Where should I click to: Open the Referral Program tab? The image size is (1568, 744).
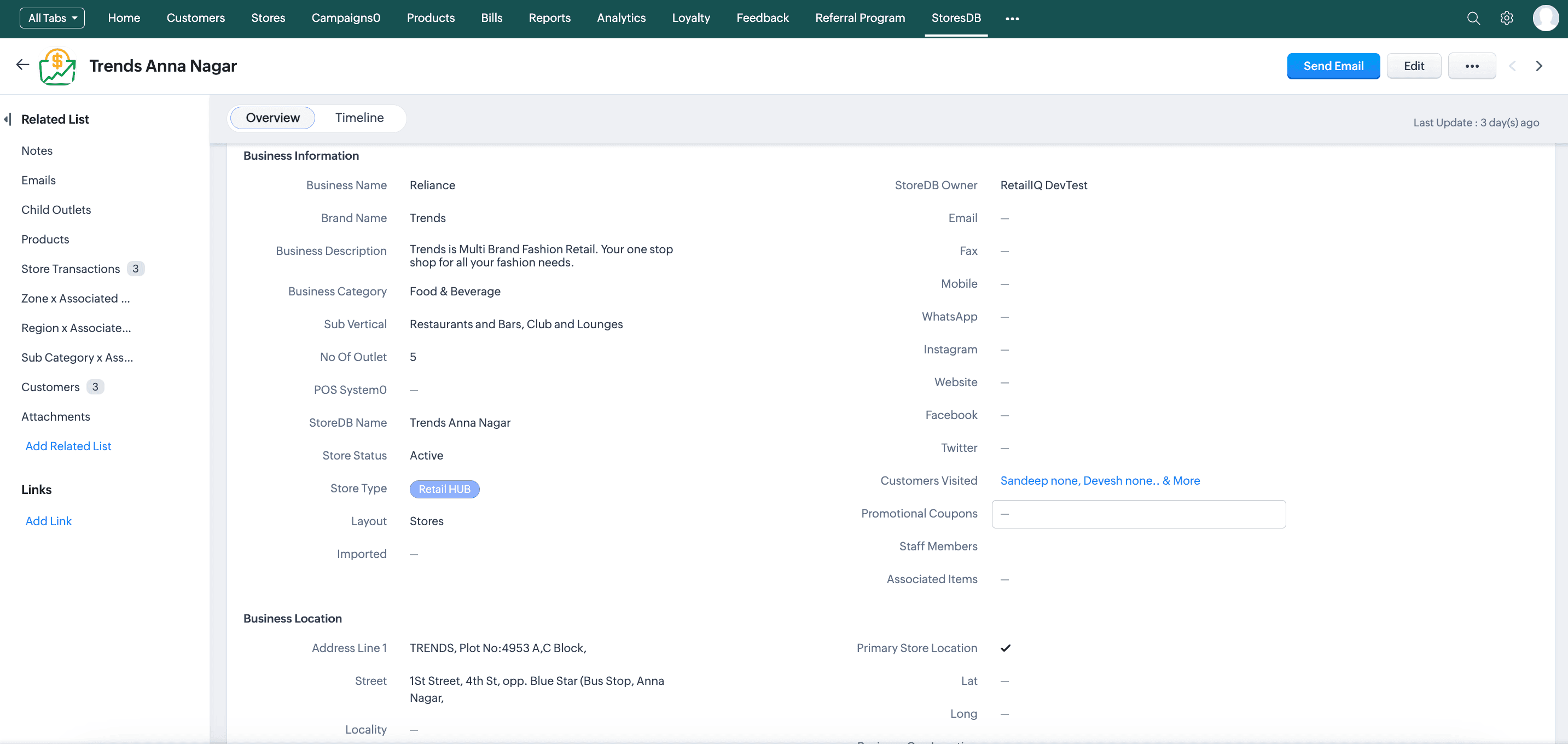point(860,18)
